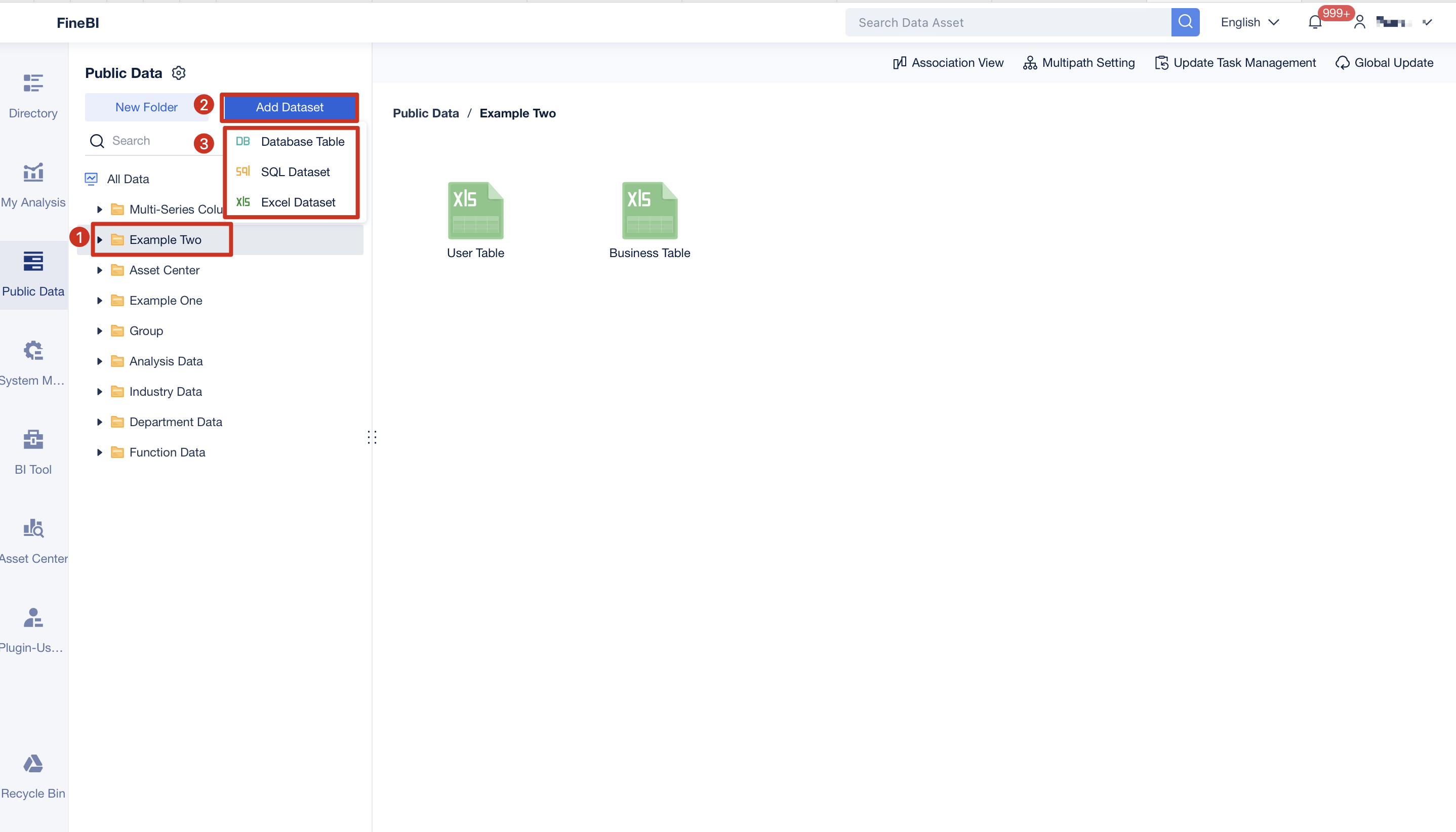Screen dimensions: 1456x832
Task: Open notifications showing 999+ badge
Action: tap(1315, 22)
